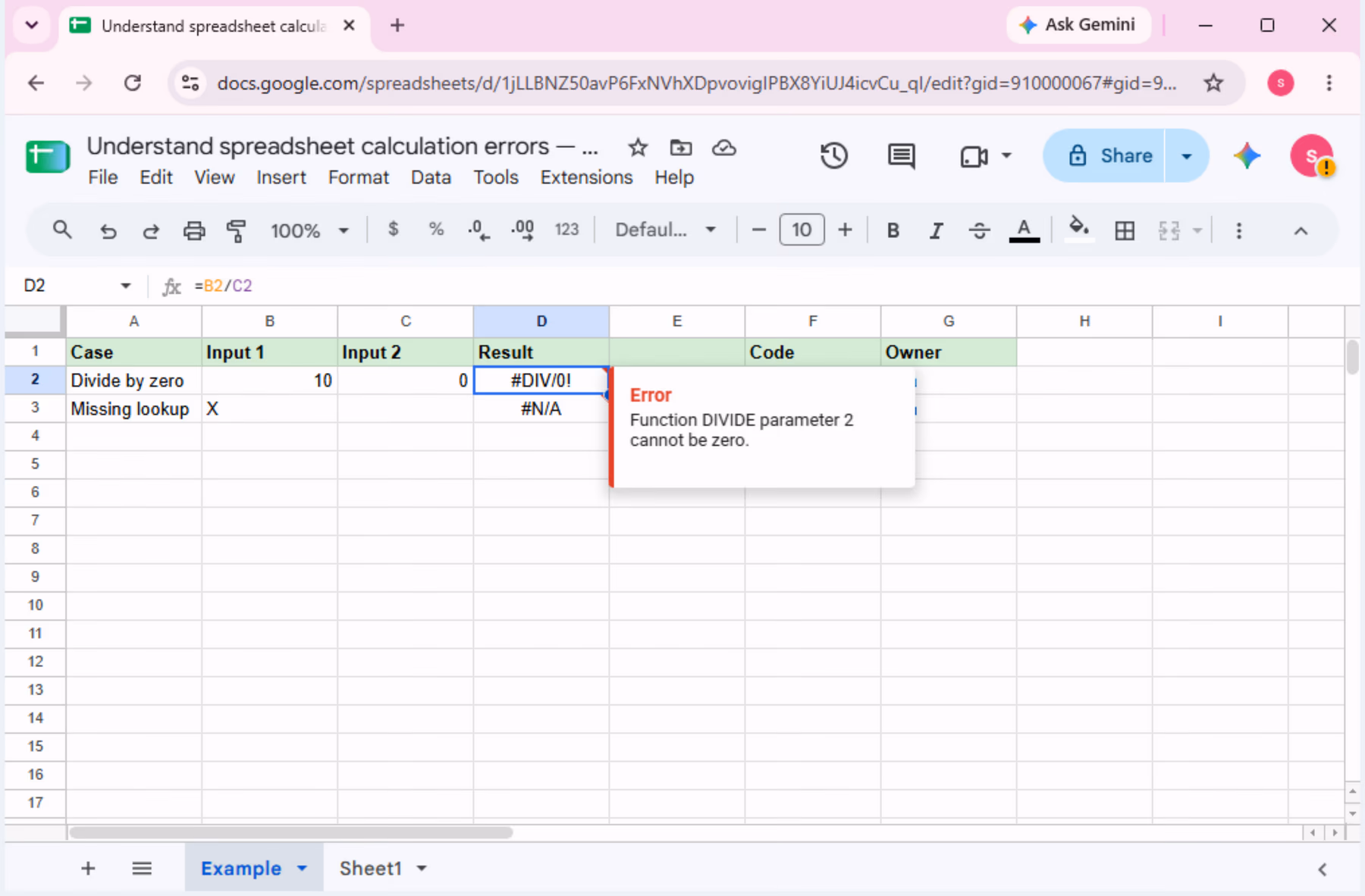Image resolution: width=1365 pixels, height=896 pixels.
Task: Expand the Meet call options arrow
Action: [x=1006, y=155]
